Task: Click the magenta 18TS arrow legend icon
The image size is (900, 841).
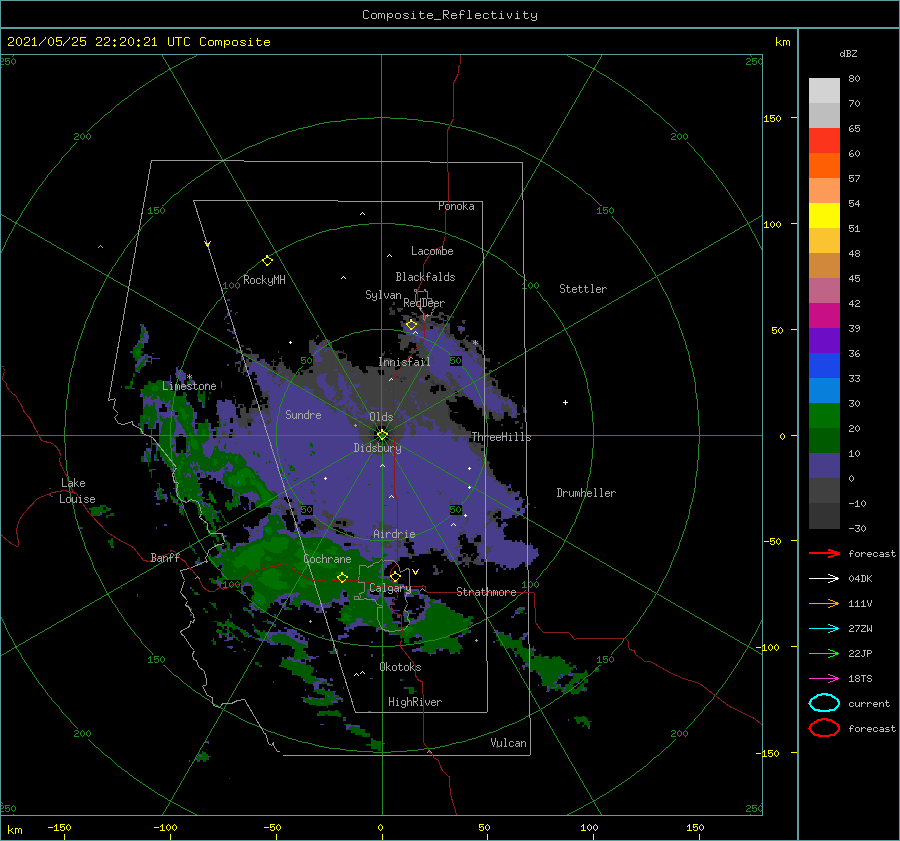Action: coord(824,679)
